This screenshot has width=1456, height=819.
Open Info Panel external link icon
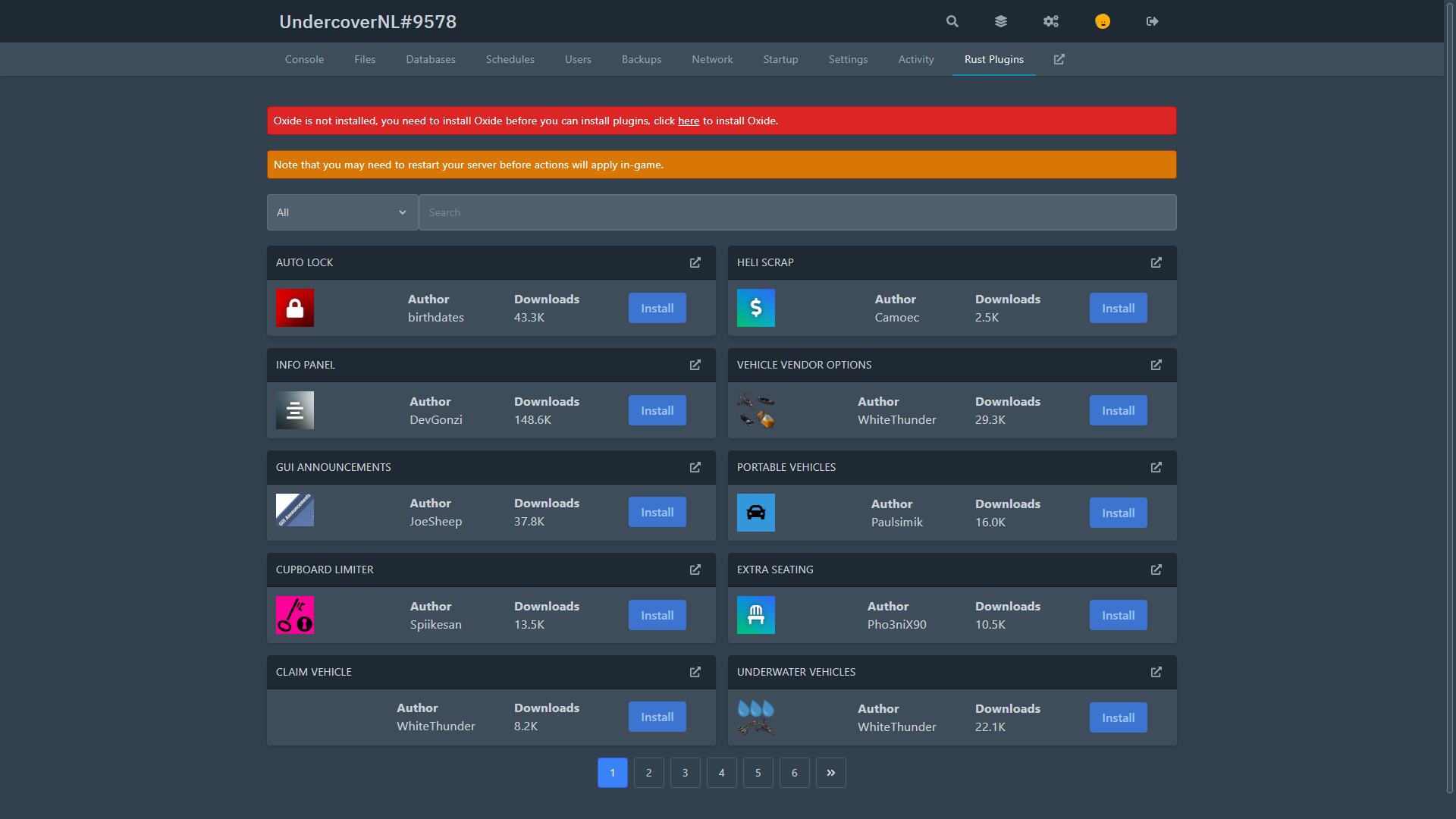coord(695,365)
